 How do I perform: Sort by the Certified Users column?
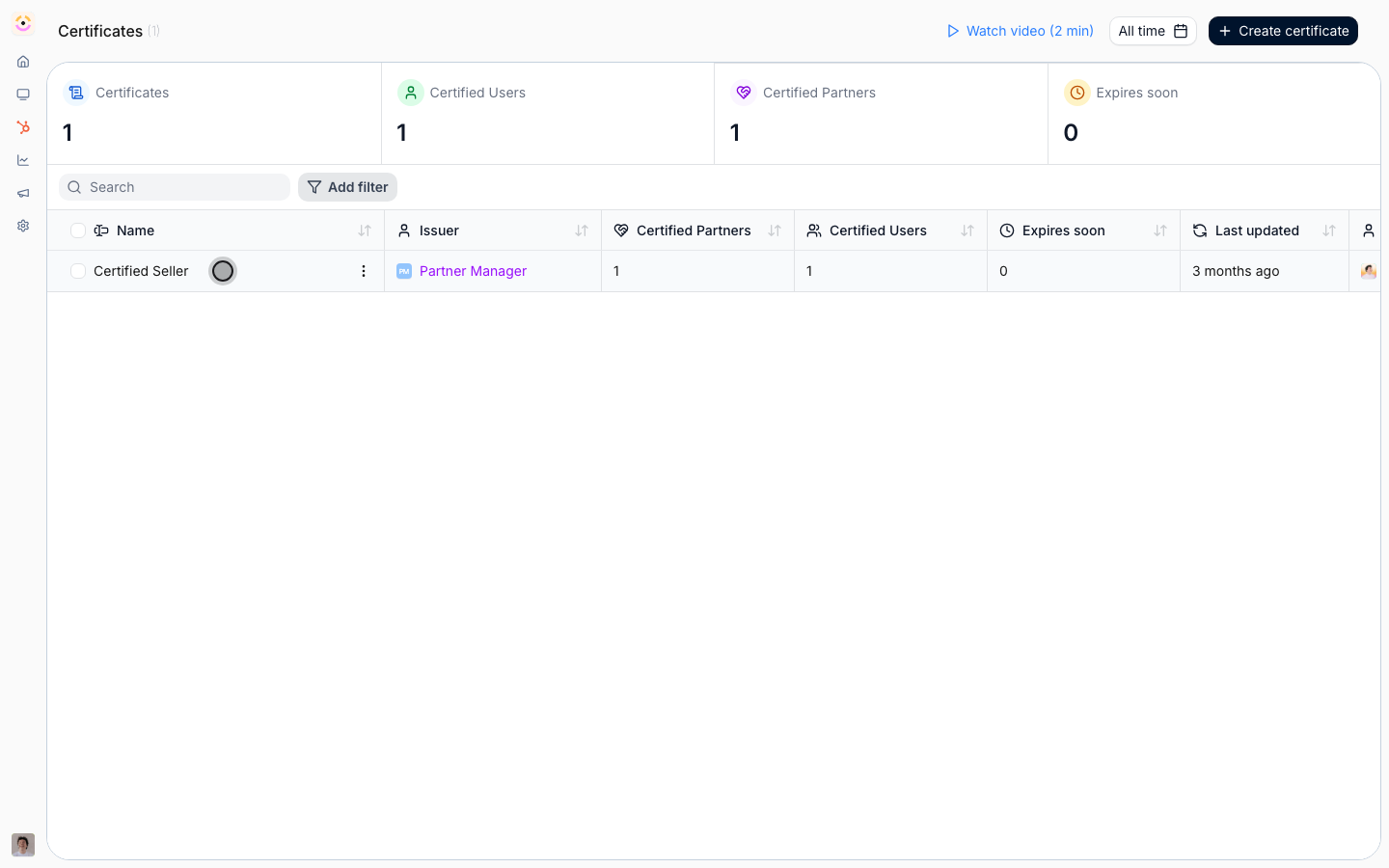click(967, 231)
